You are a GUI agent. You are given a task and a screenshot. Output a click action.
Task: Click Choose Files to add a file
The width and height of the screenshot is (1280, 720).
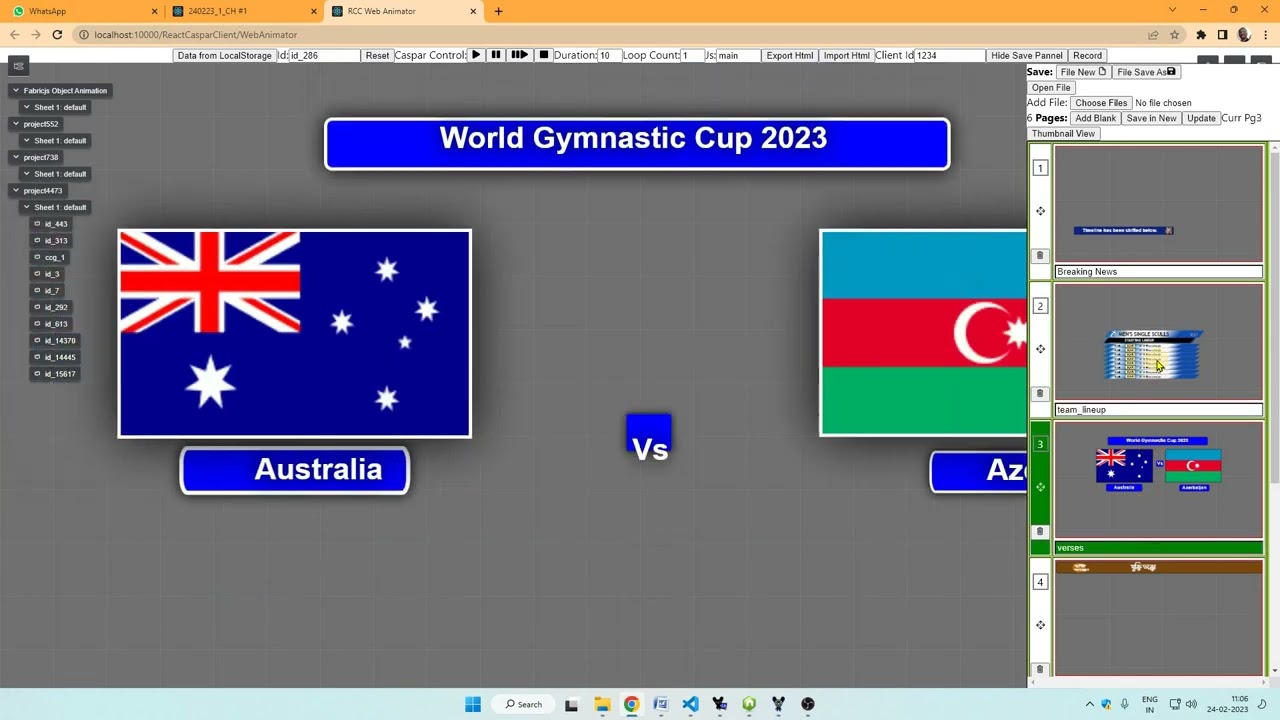tap(1101, 103)
